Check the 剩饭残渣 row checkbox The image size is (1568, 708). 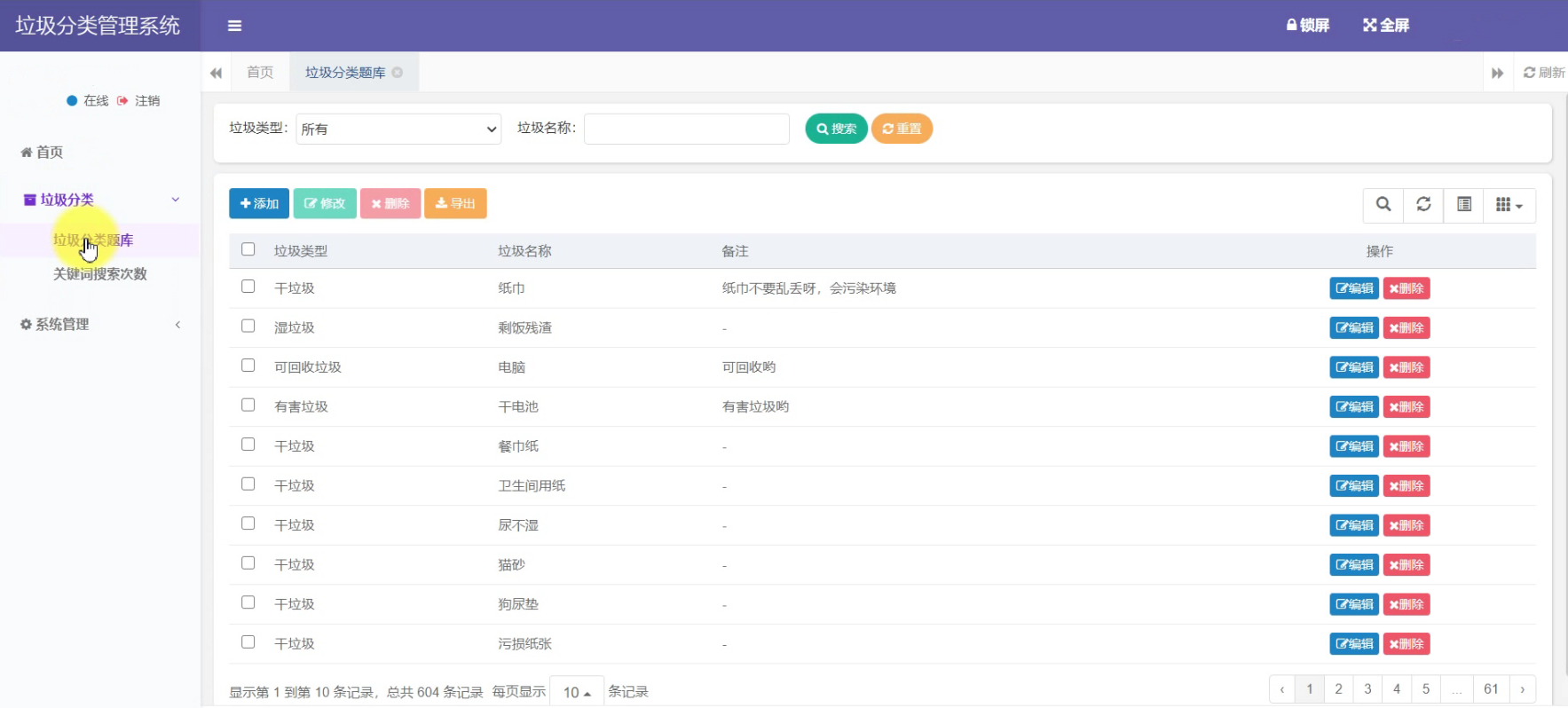[x=248, y=326]
